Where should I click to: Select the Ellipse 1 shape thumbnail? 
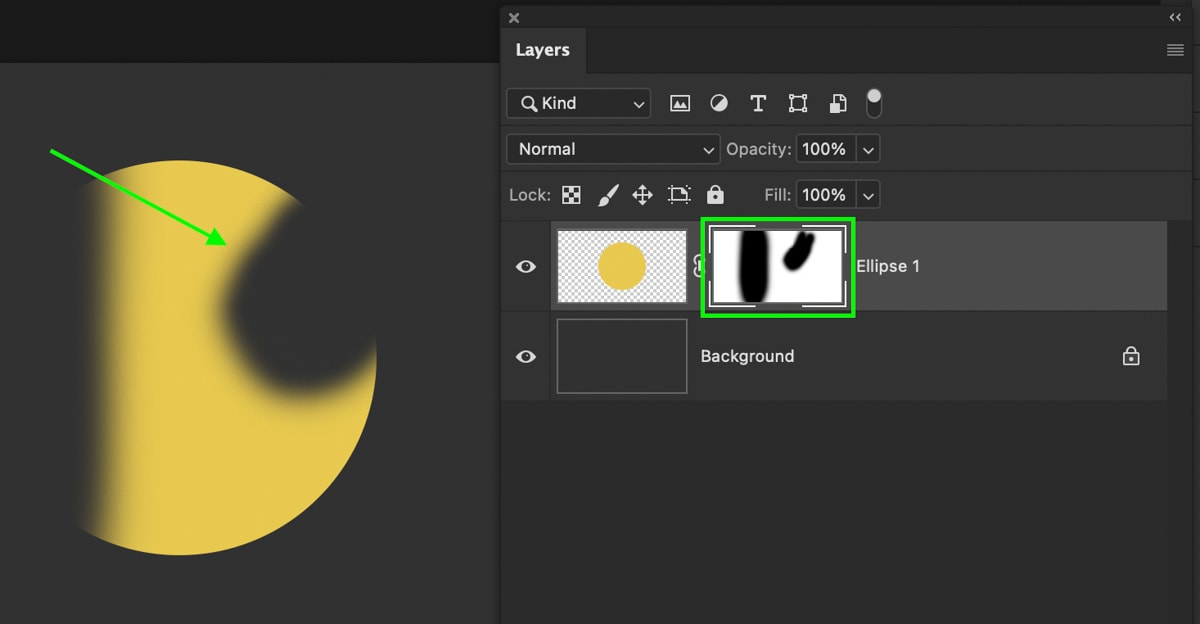[621, 267]
